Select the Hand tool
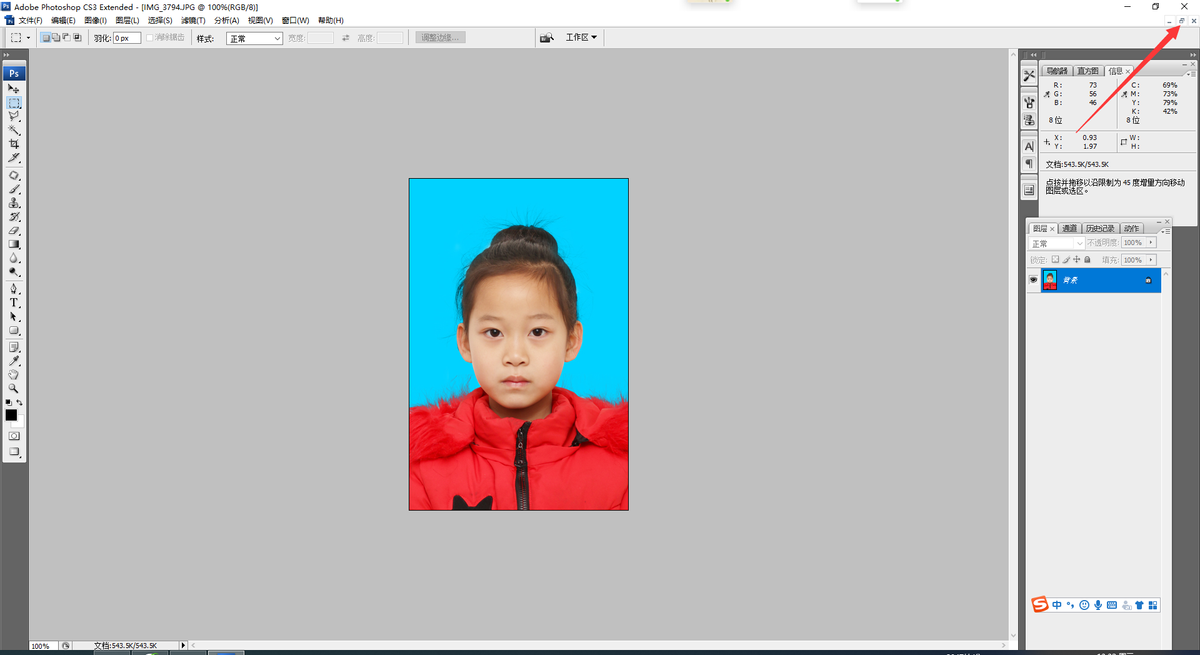 click(14, 374)
